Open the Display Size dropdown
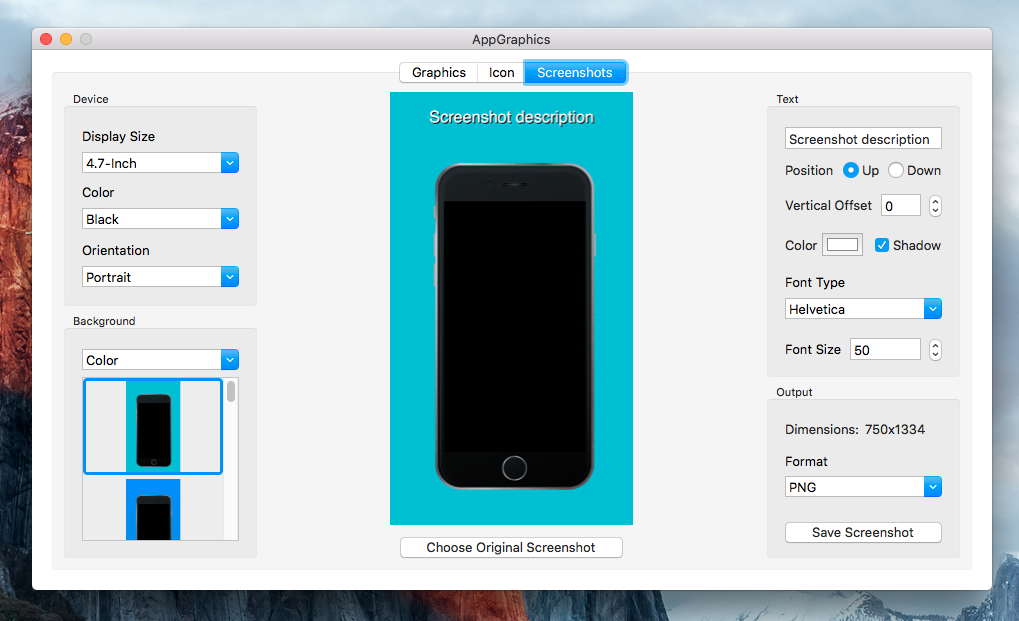 pos(160,163)
